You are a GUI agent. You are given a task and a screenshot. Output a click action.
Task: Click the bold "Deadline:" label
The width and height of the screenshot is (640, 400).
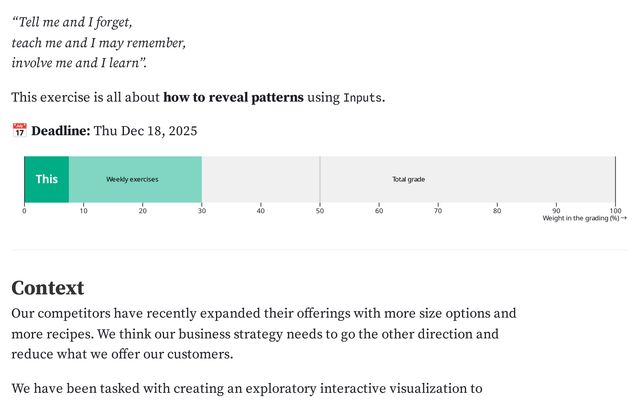coord(60,131)
